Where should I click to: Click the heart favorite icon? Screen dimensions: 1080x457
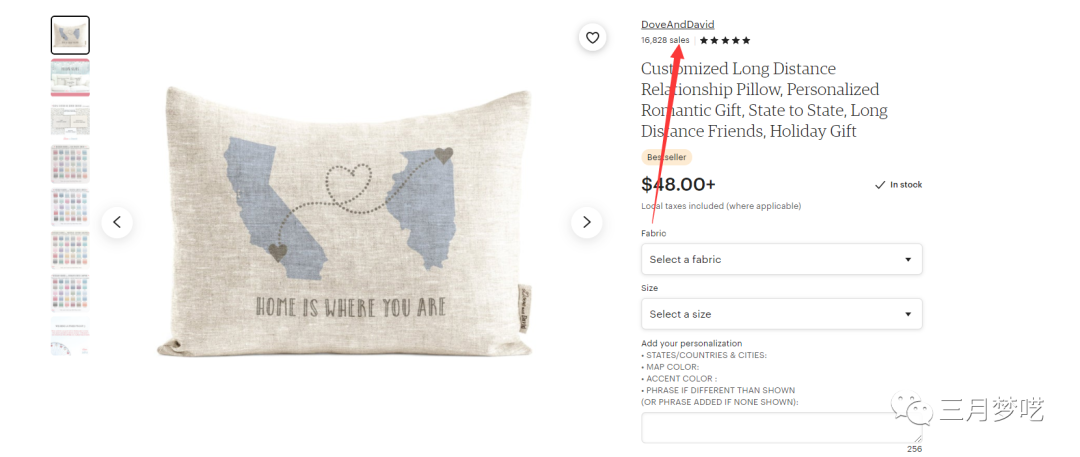click(x=592, y=38)
